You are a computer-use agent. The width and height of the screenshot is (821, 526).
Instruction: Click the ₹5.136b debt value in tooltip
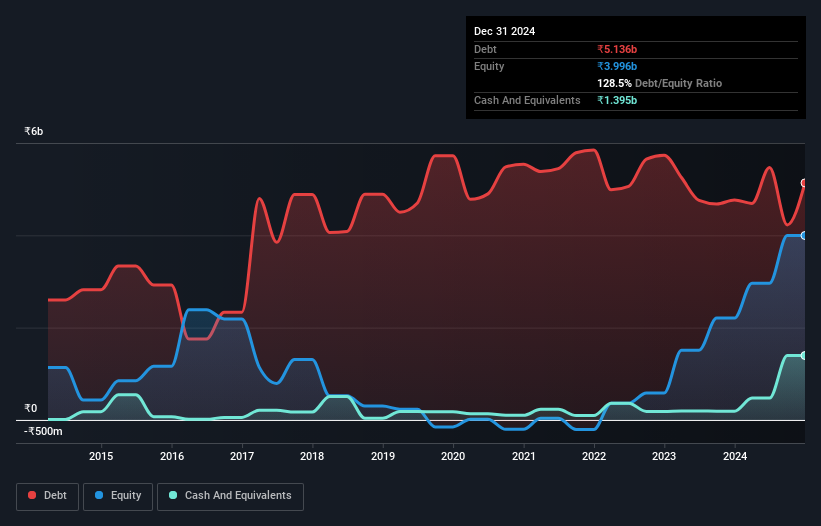point(617,49)
